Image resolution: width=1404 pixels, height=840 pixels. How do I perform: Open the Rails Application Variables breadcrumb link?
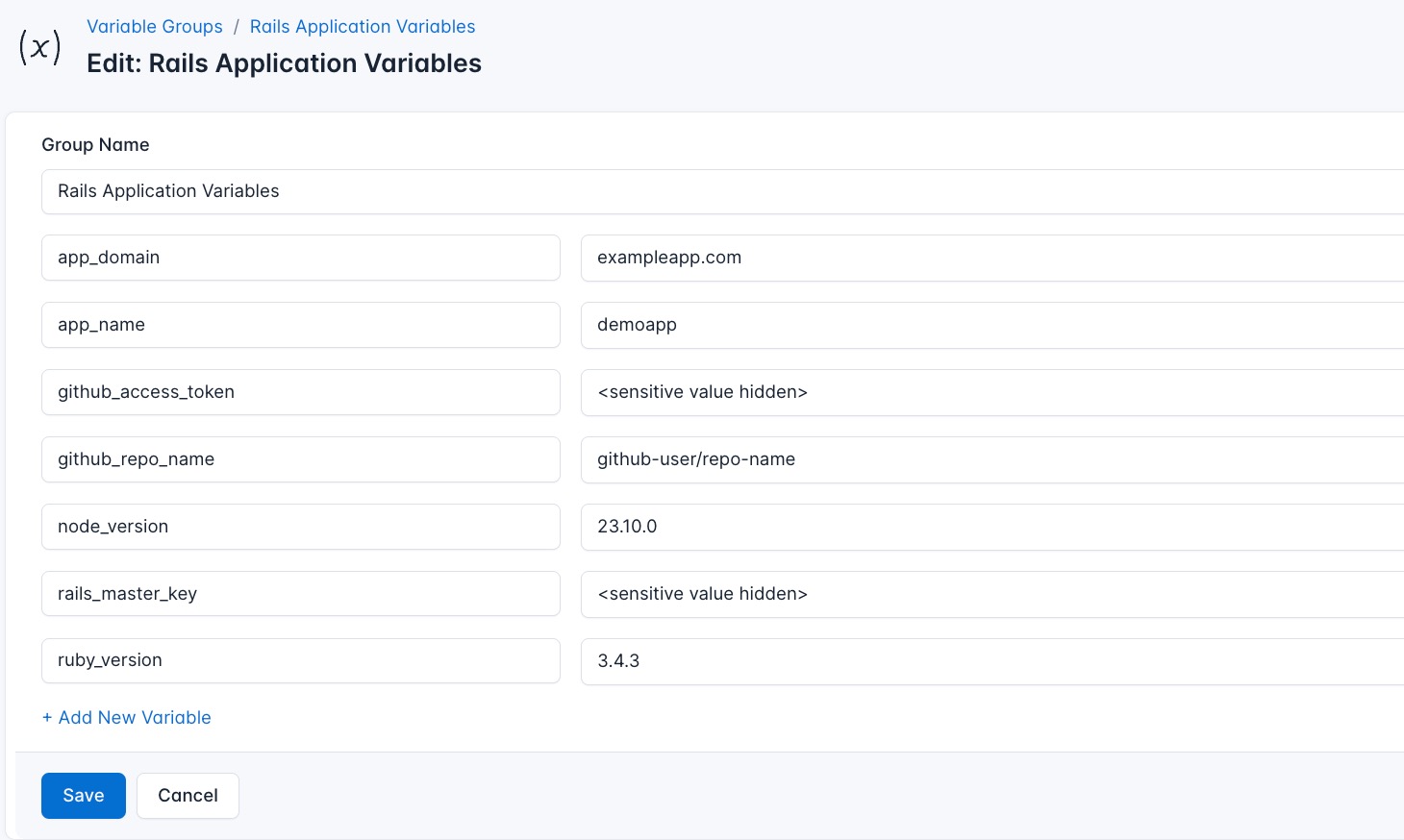point(362,26)
